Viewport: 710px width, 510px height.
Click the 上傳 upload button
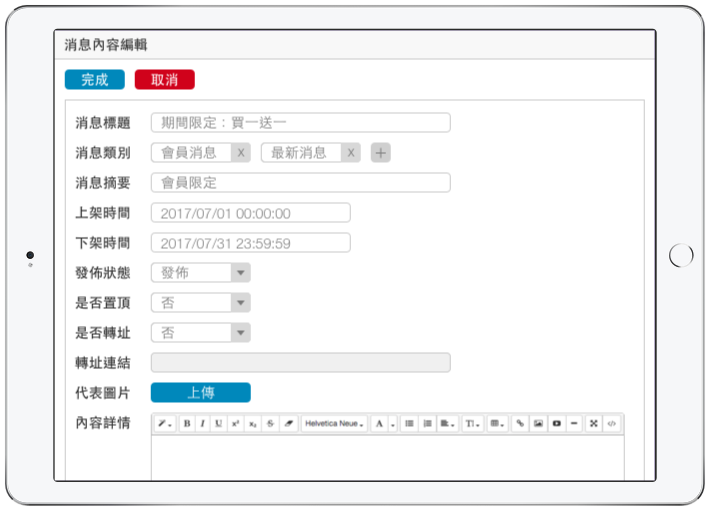pos(201,392)
